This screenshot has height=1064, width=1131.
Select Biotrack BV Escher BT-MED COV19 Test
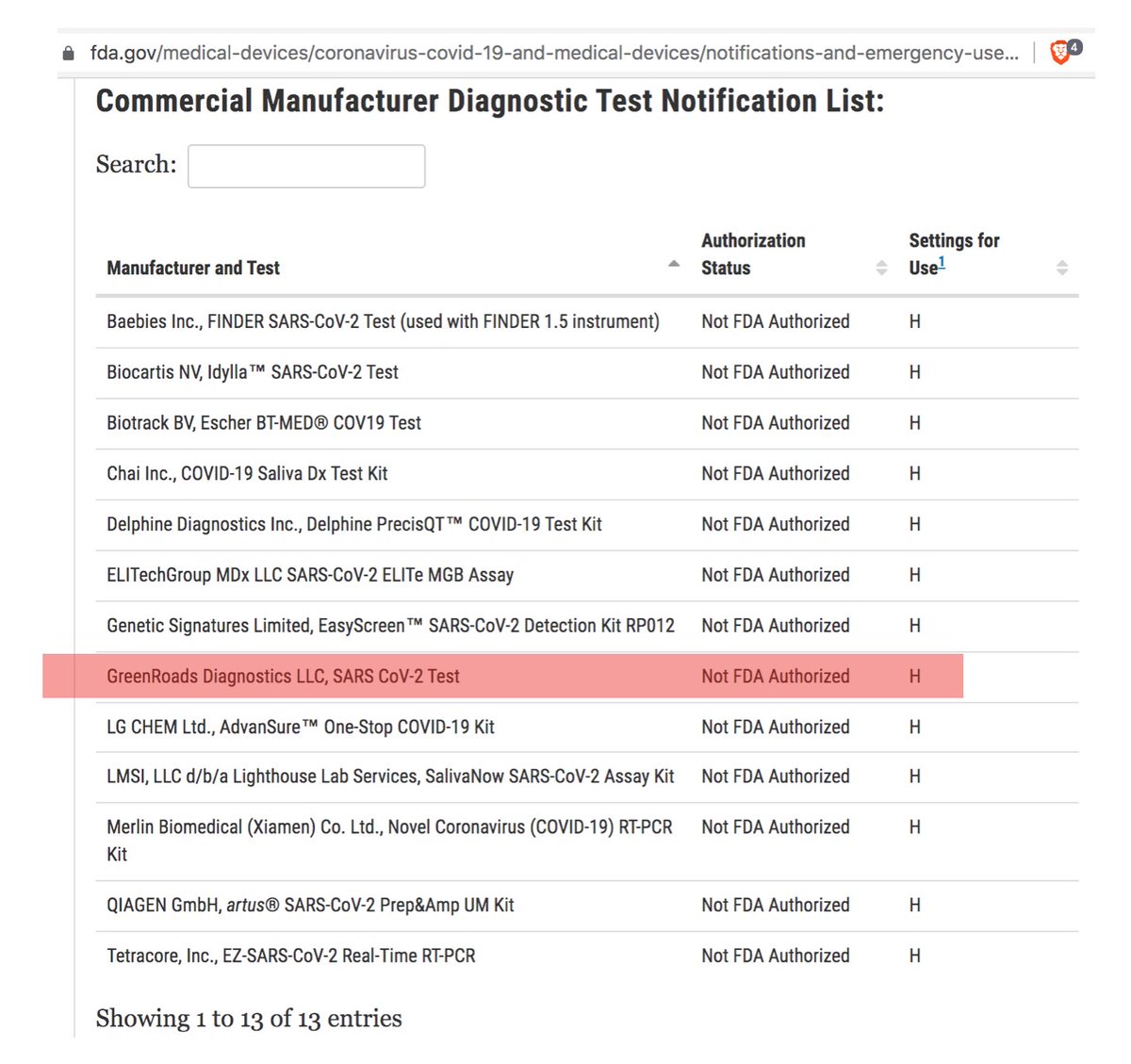(x=264, y=423)
